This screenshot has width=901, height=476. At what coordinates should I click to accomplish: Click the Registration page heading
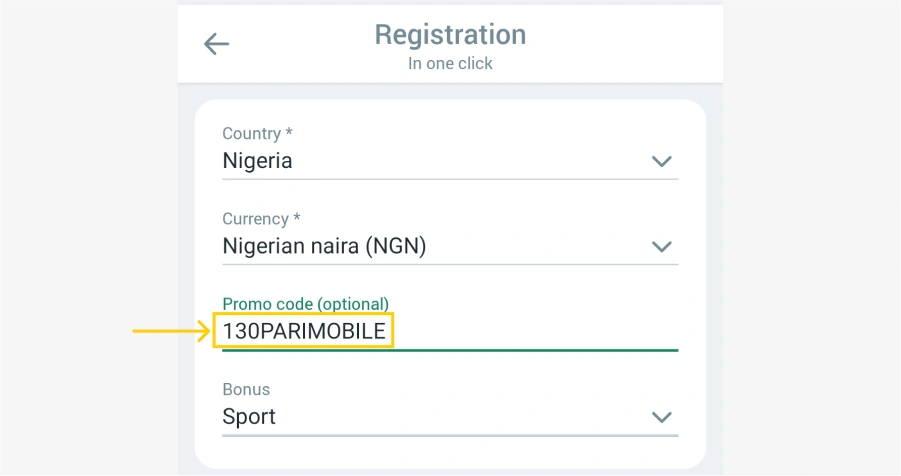450,35
